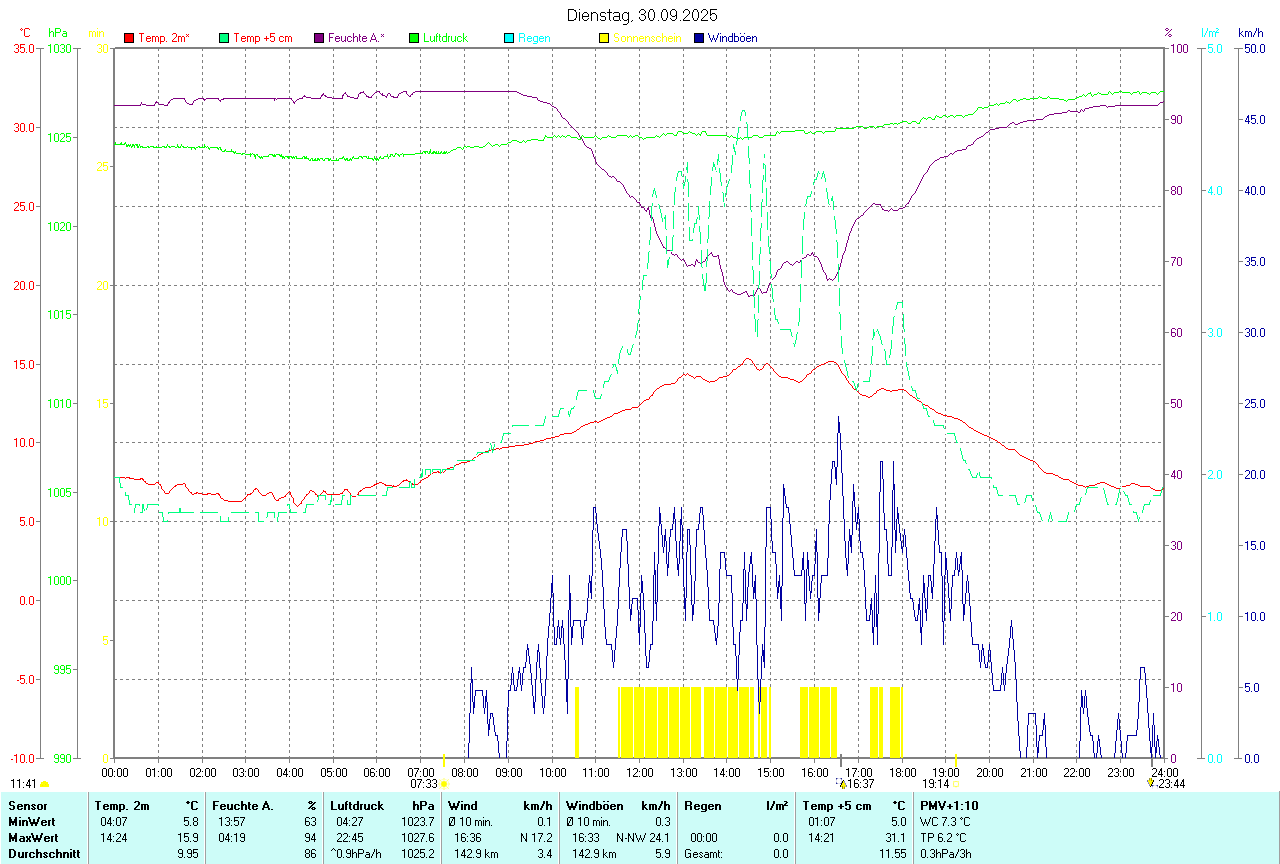
Task: Click the sun icon beside 11:41
Action: [45, 784]
